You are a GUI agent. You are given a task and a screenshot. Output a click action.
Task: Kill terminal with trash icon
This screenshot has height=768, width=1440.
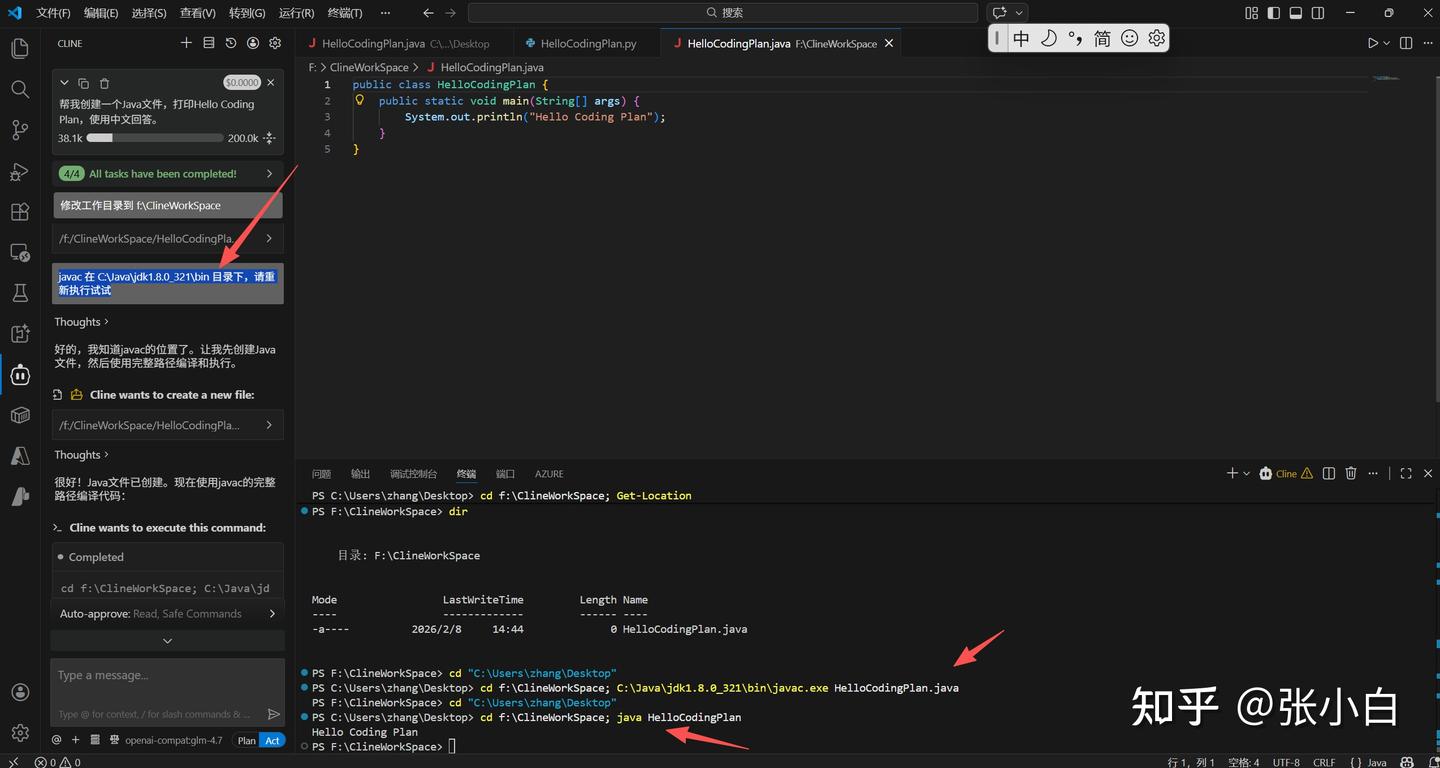coord(1351,474)
